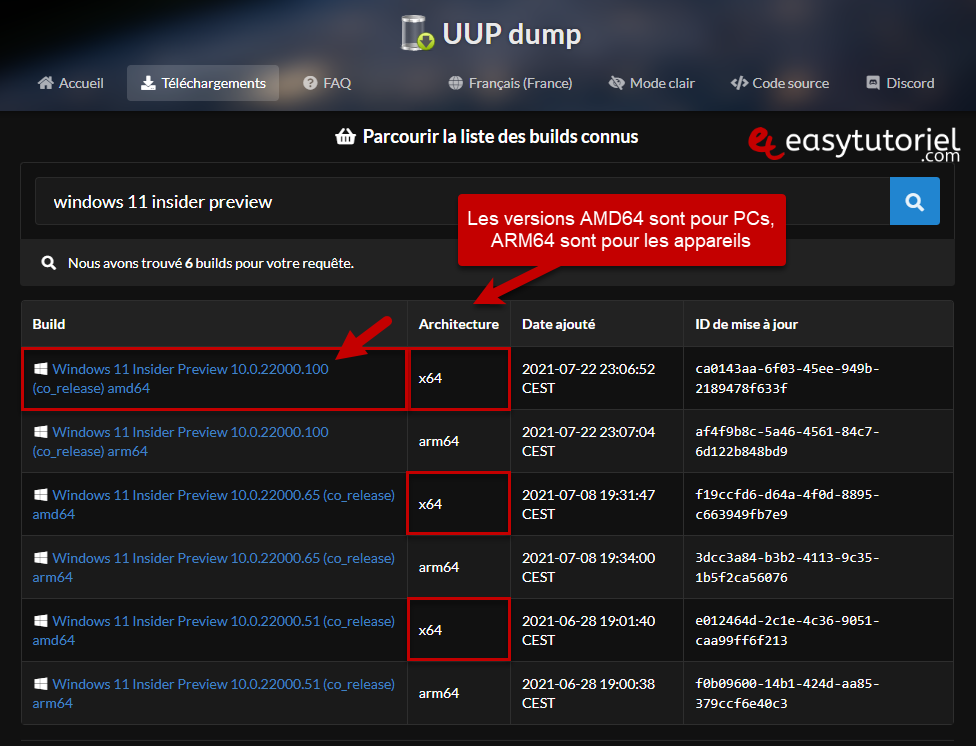The image size is (976, 746).
Task: Go to the FAQ page
Action: [327, 83]
